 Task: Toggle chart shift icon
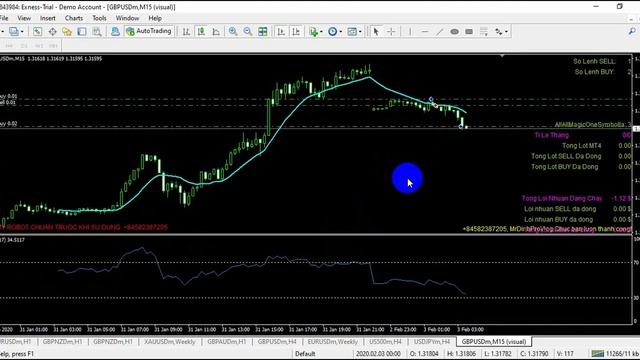pos(296,31)
